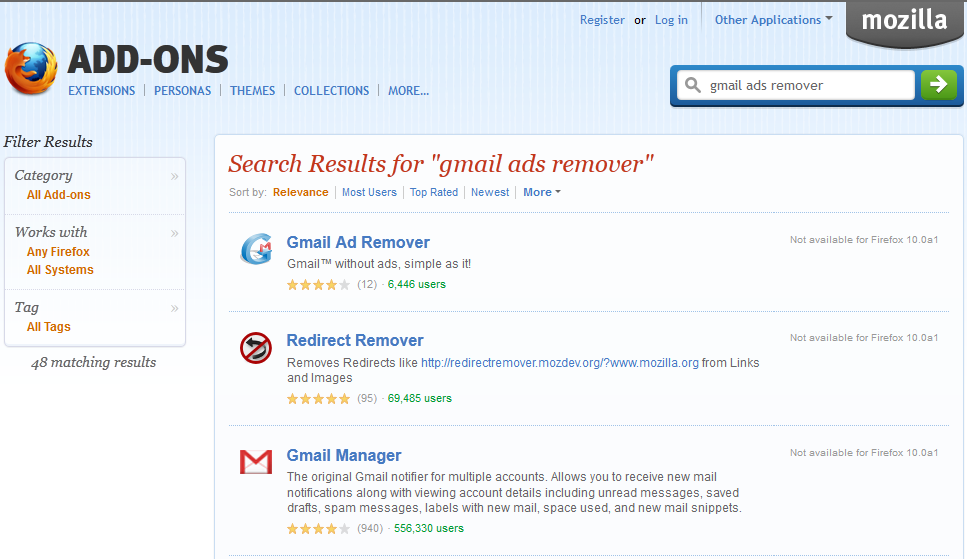Click the 69,485 users text
This screenshot has height=559, width=967.
point(420,399)
